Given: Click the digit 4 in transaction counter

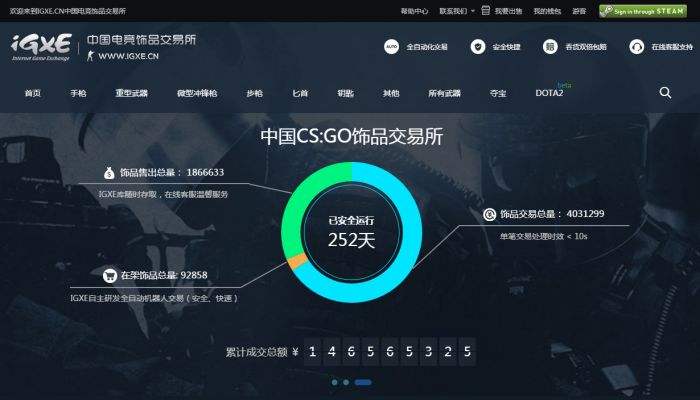Looking at the screenshot, I should [x=332, y=352].
